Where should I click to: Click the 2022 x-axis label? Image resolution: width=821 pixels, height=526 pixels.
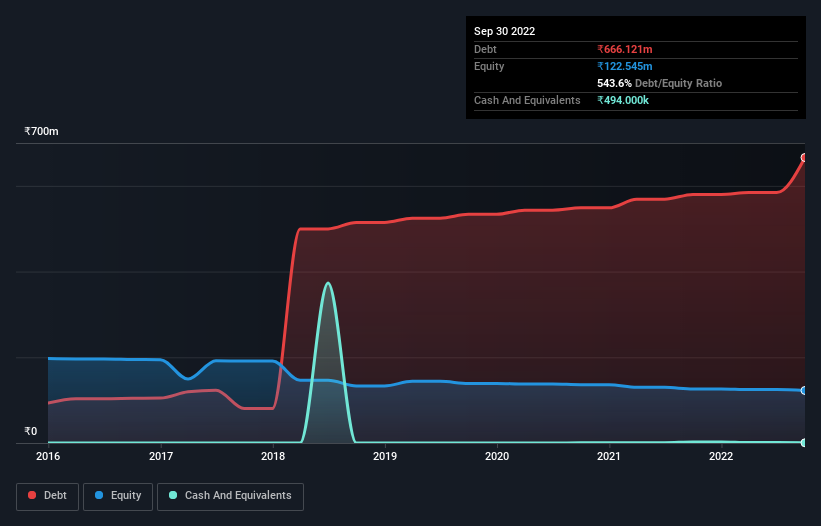[x=721, y=456]
